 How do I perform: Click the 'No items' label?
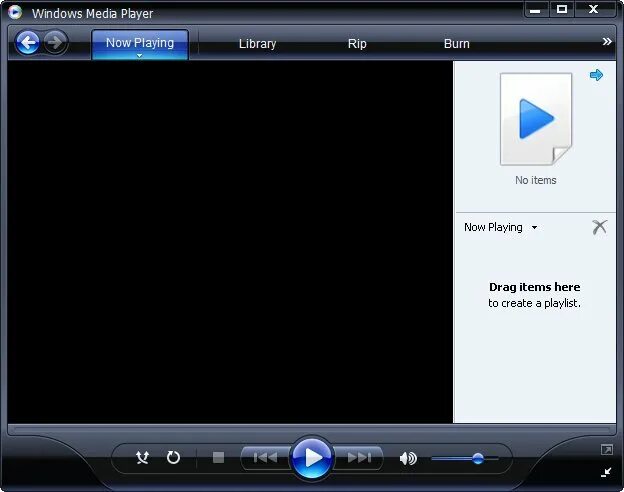tap(536, 180)
